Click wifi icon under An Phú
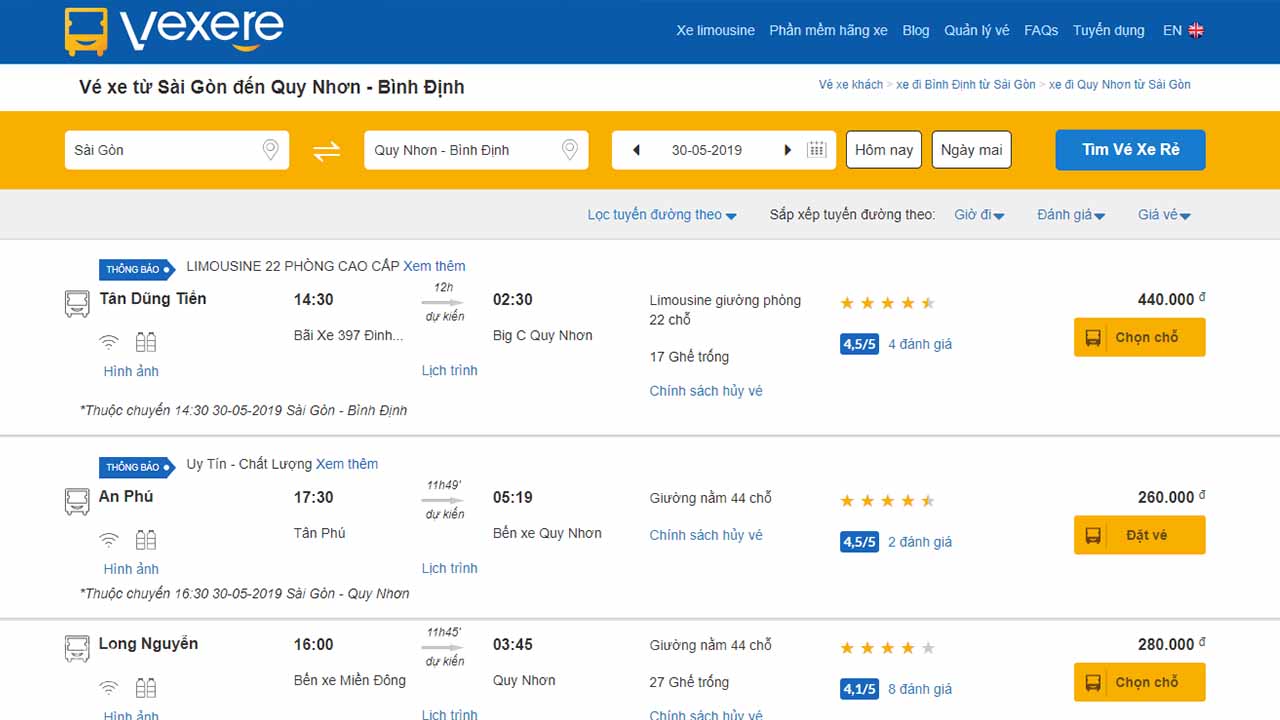Image resolution: width=1280 pixels, height=720 pixels. click(x=109, y=541)
